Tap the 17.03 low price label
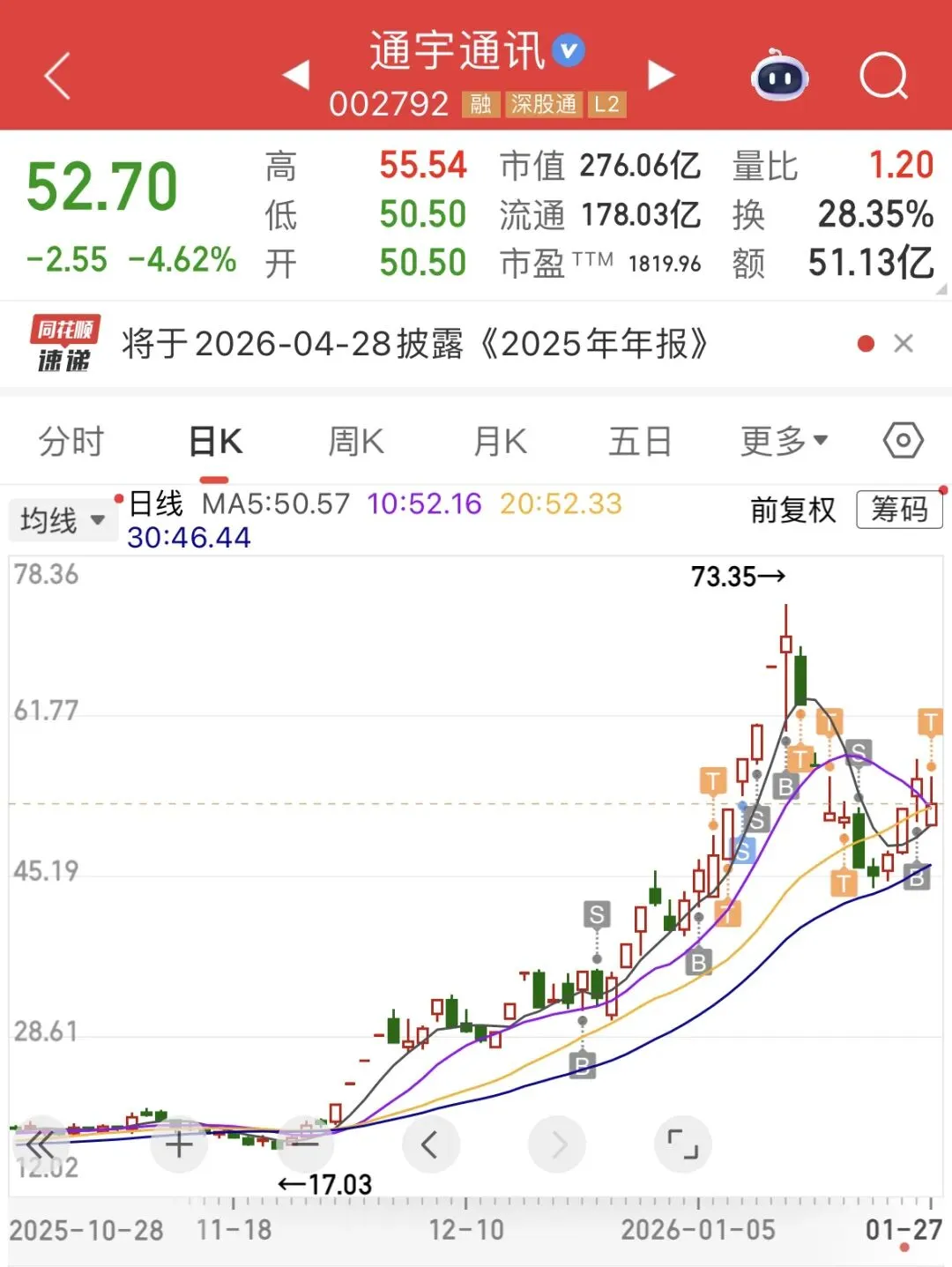 324,1184
